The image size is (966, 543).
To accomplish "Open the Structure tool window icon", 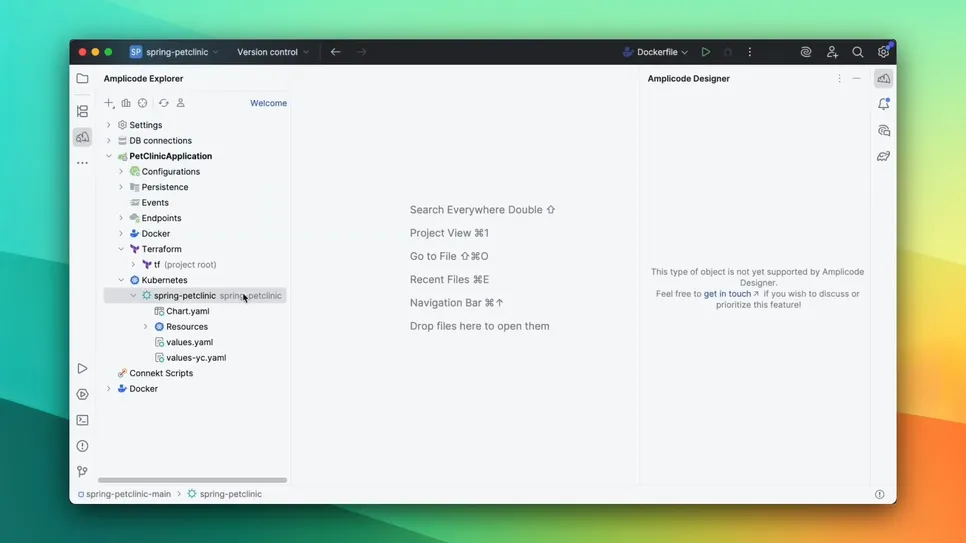I will 82,111.
